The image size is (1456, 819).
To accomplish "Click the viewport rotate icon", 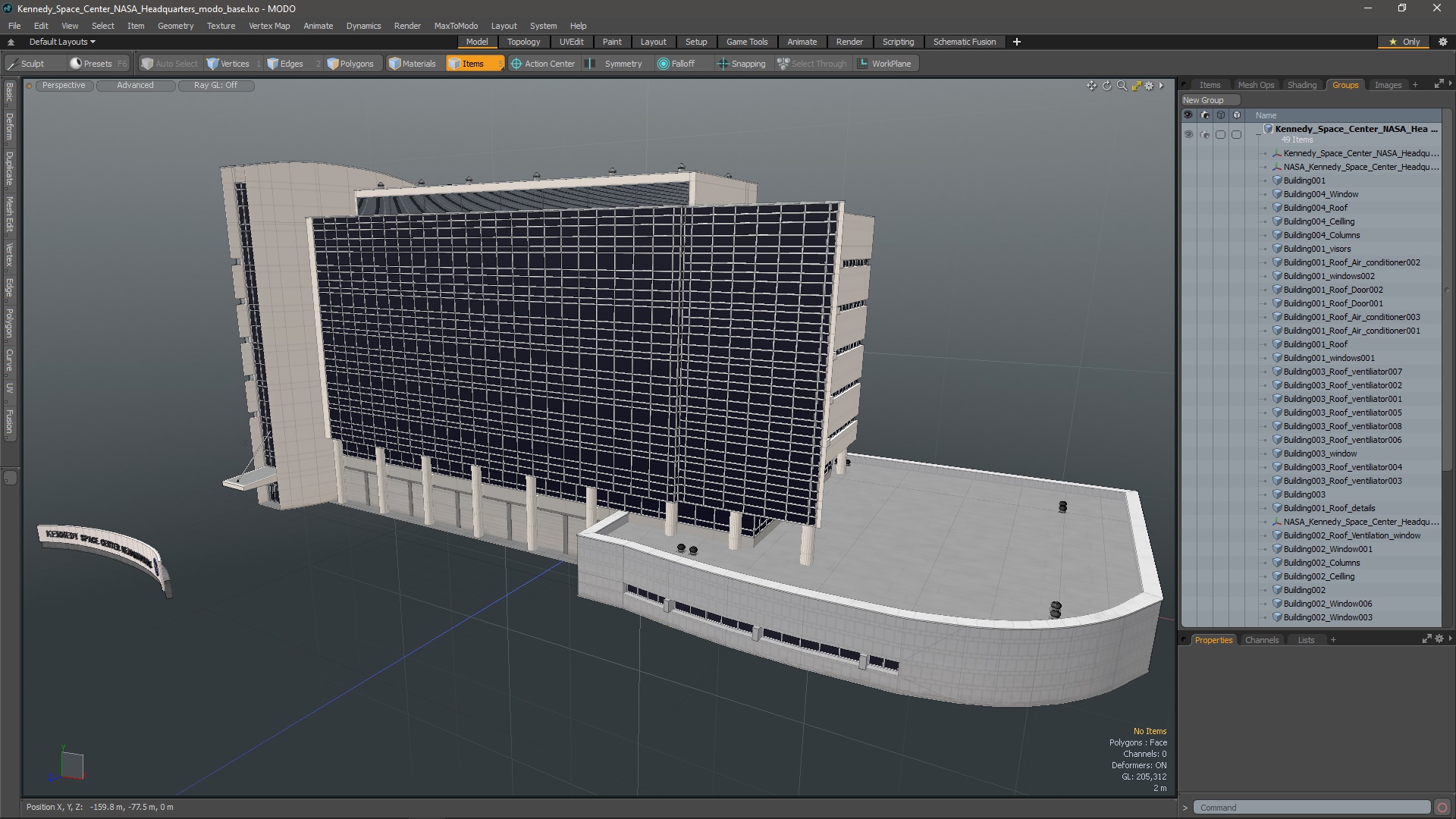I will coord(1106,86).
